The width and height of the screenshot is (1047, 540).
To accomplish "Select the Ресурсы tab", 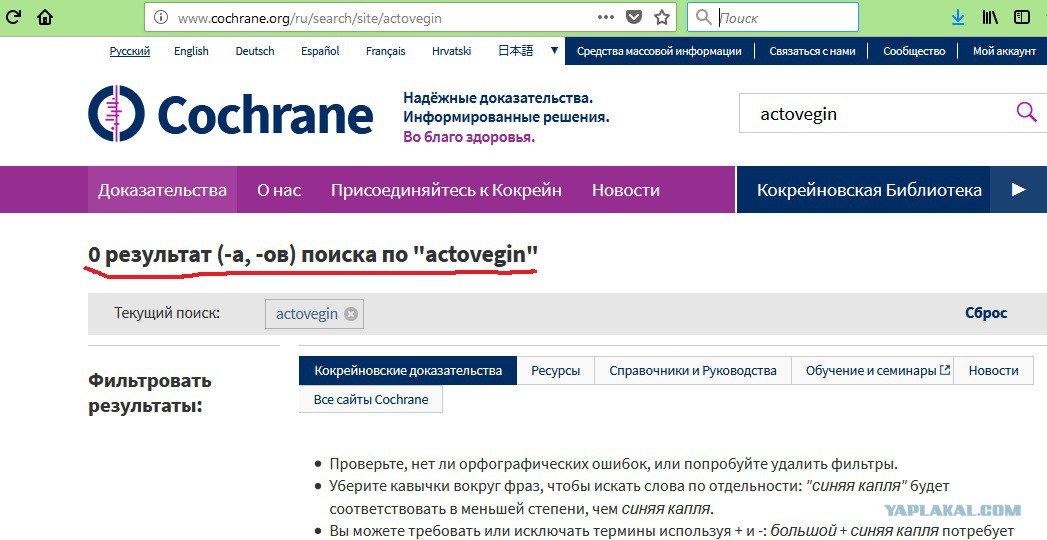I will [556, 370].
